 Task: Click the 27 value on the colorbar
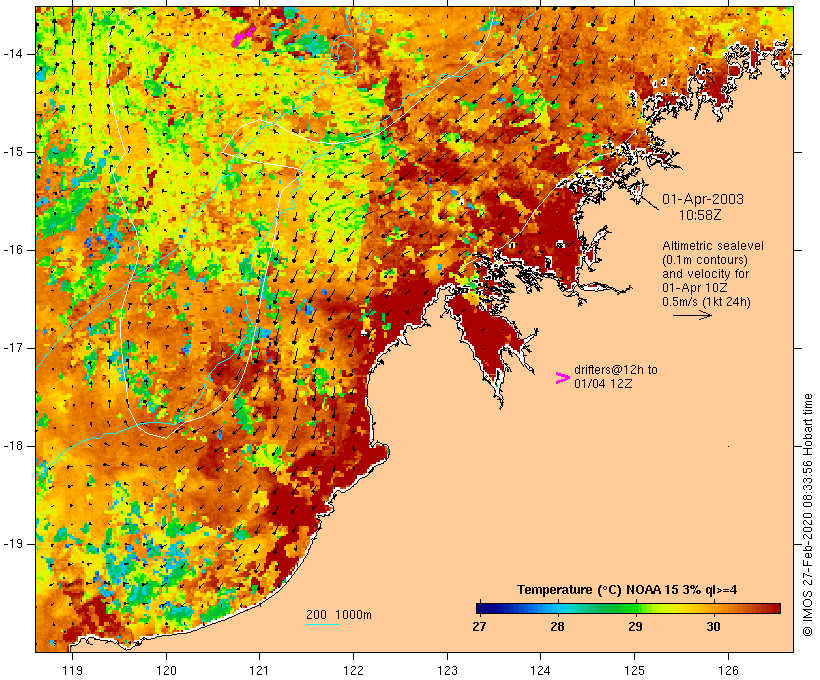click(x=479, y=627)
